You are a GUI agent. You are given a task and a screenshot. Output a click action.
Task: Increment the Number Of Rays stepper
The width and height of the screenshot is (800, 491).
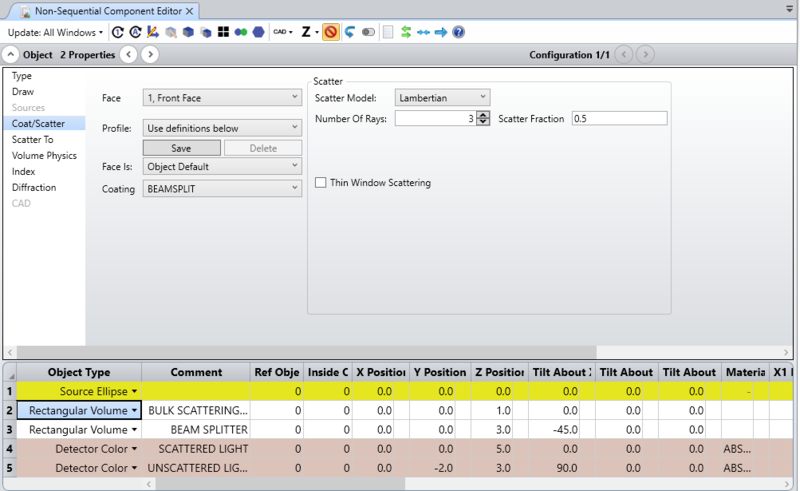point(483,115)
